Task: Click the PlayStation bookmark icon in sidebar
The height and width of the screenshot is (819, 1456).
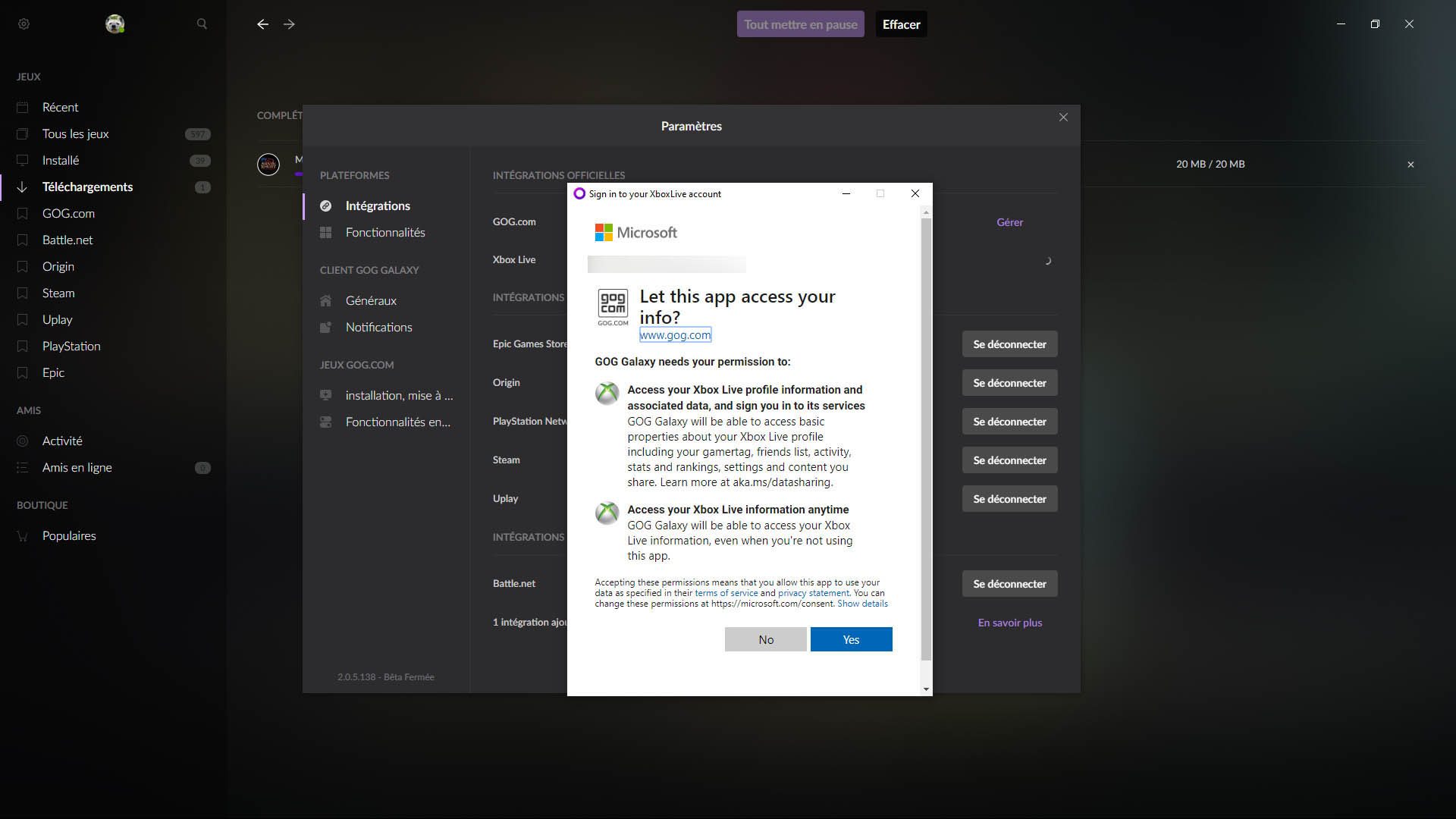Action: [x=23, y=347]
